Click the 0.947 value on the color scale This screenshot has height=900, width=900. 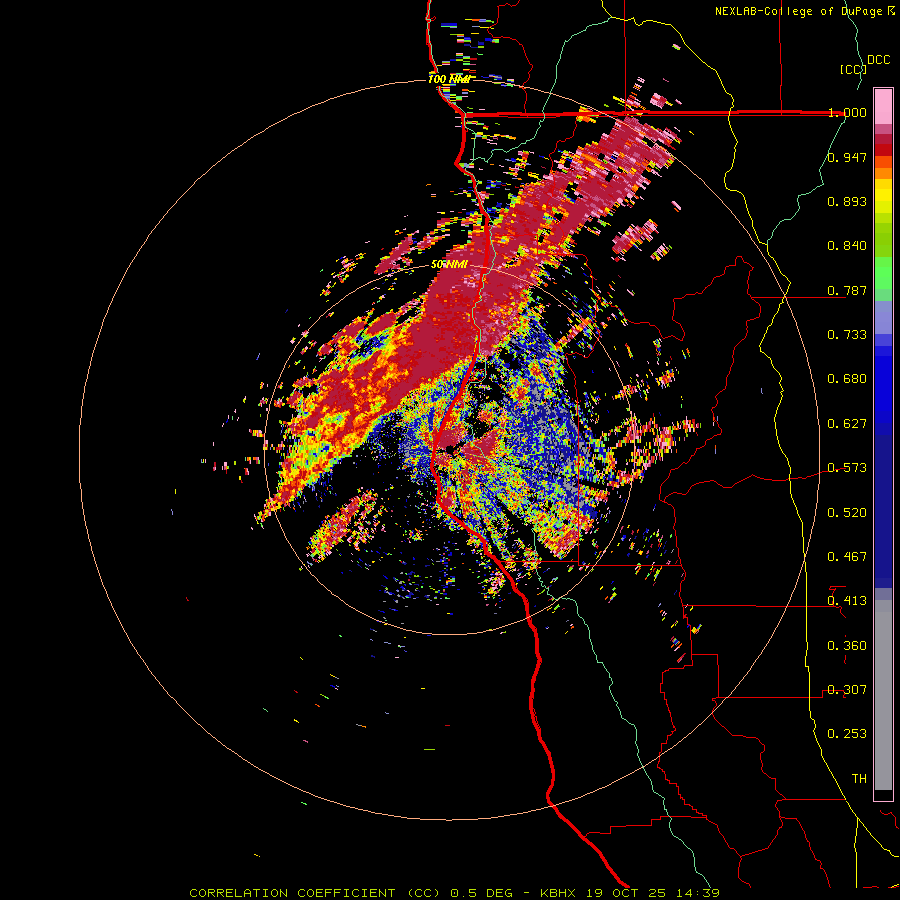[x=847, y=157]
